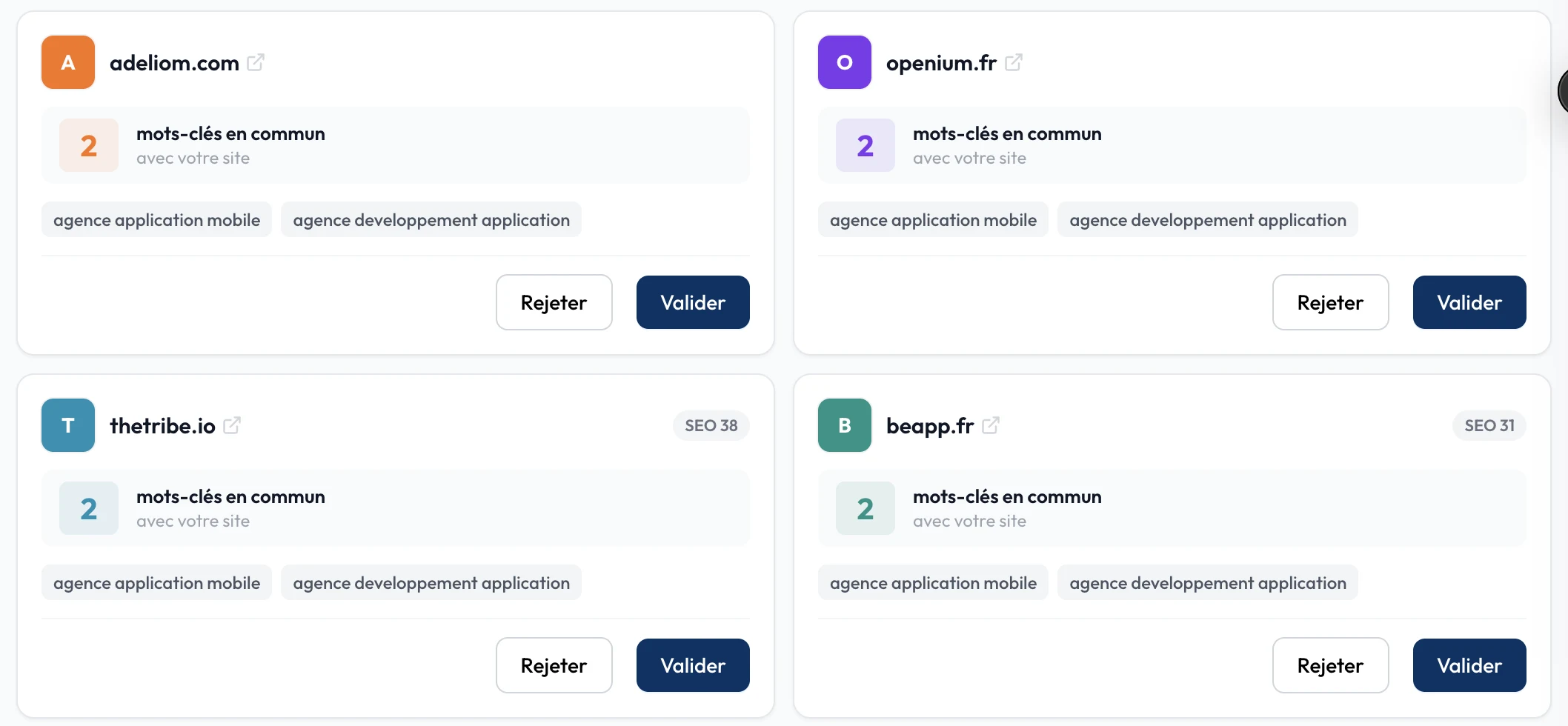The width and height of the screenshot is (1568, 726).
Task: Select 'agence application mobile' tag under thetribe.io
Action: coord(156,583)
